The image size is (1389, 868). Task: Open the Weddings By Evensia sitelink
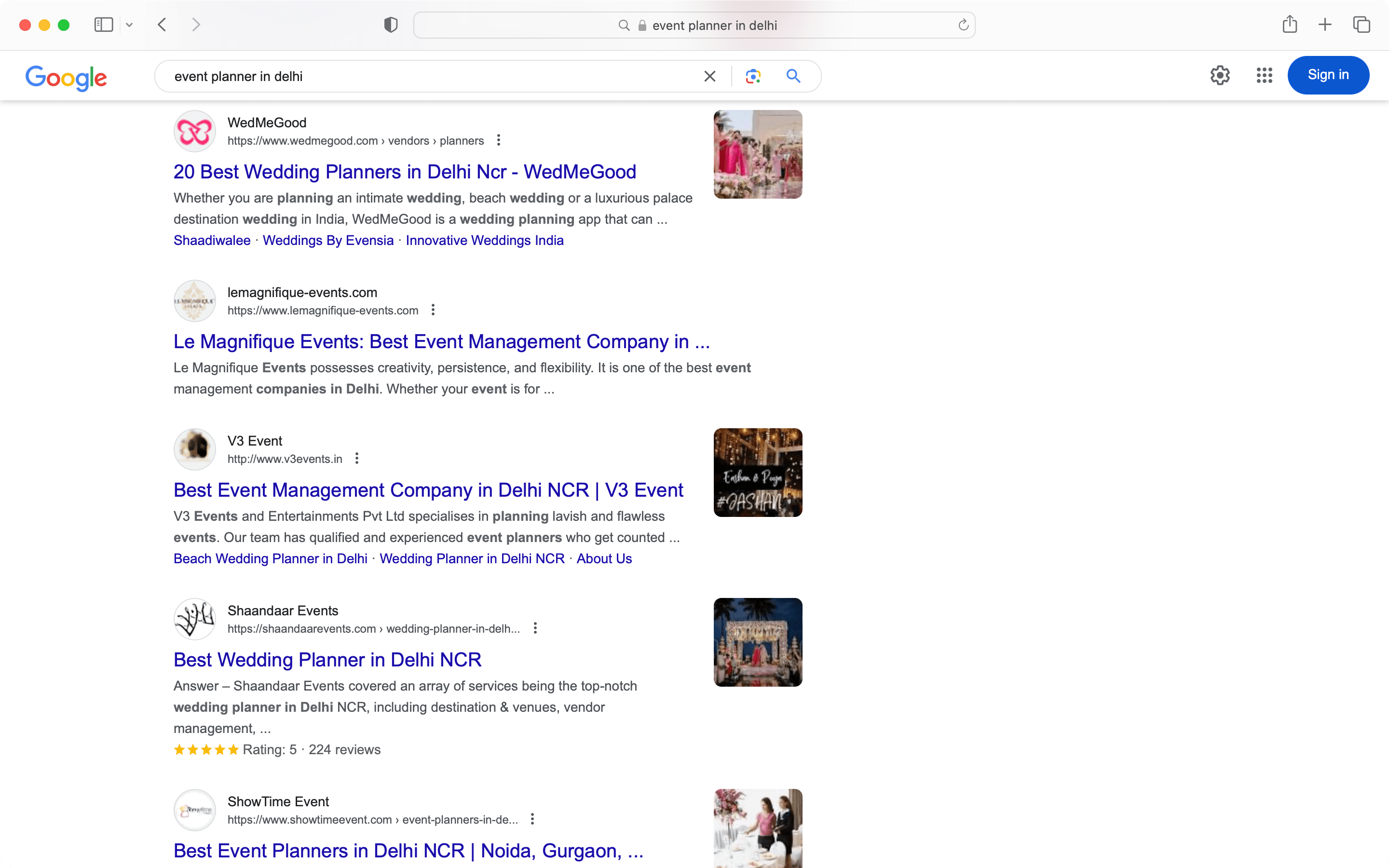(328, 241)
